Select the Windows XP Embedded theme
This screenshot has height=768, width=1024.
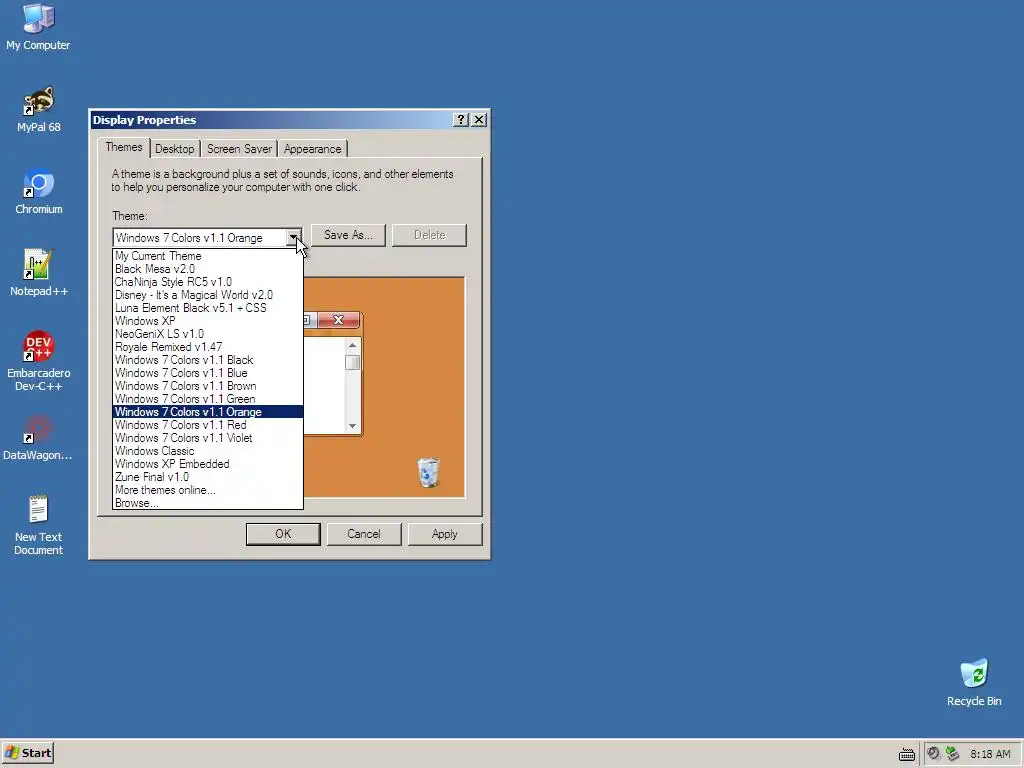point(208,464)
